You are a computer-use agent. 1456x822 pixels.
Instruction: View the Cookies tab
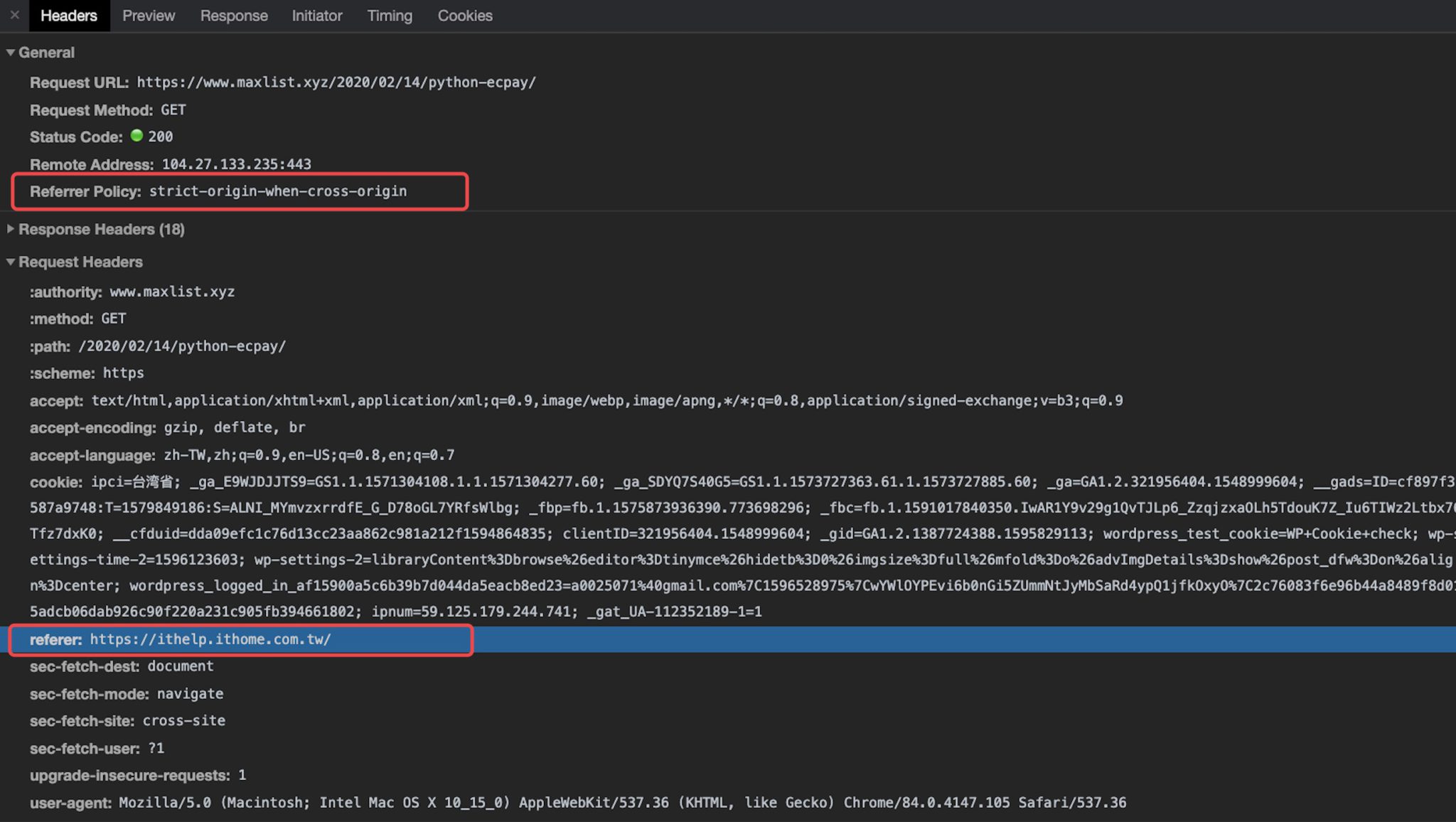(x=464, y=16)
